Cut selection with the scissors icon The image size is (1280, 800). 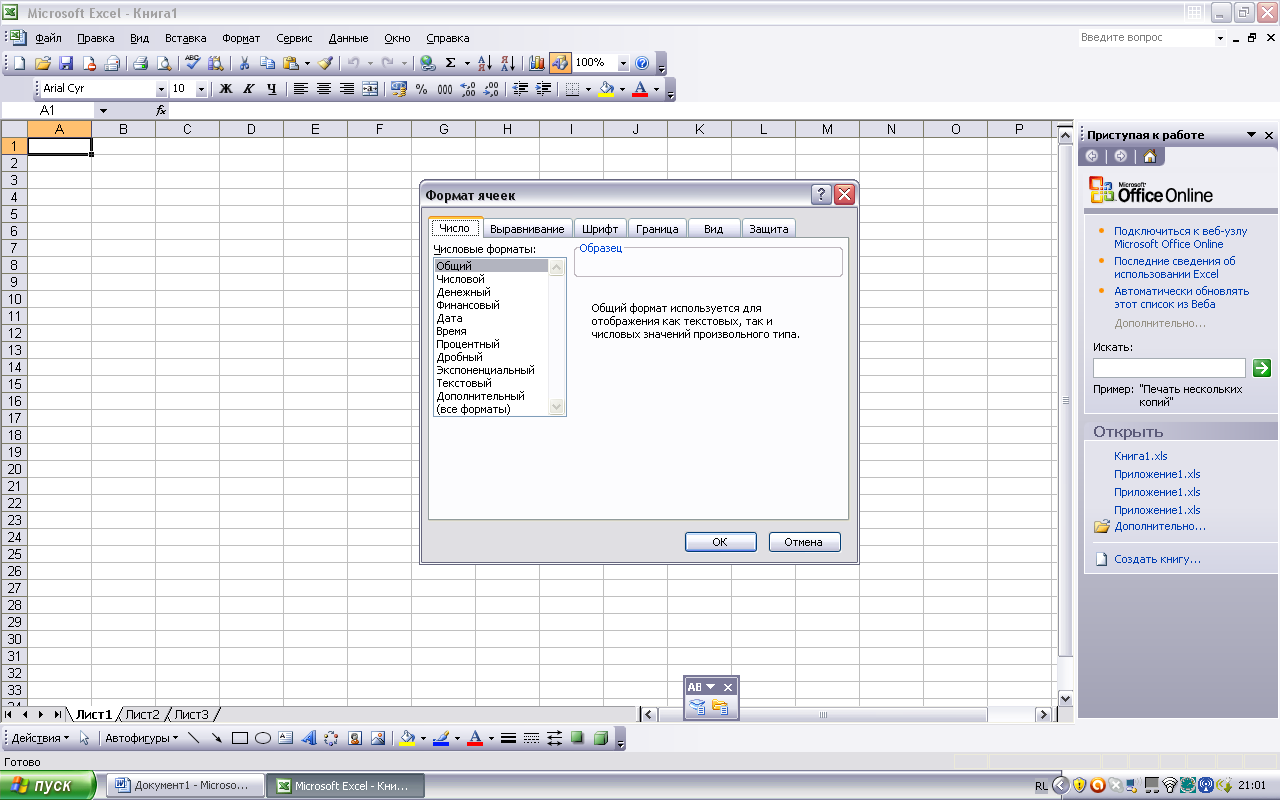(x=244, y=63)
